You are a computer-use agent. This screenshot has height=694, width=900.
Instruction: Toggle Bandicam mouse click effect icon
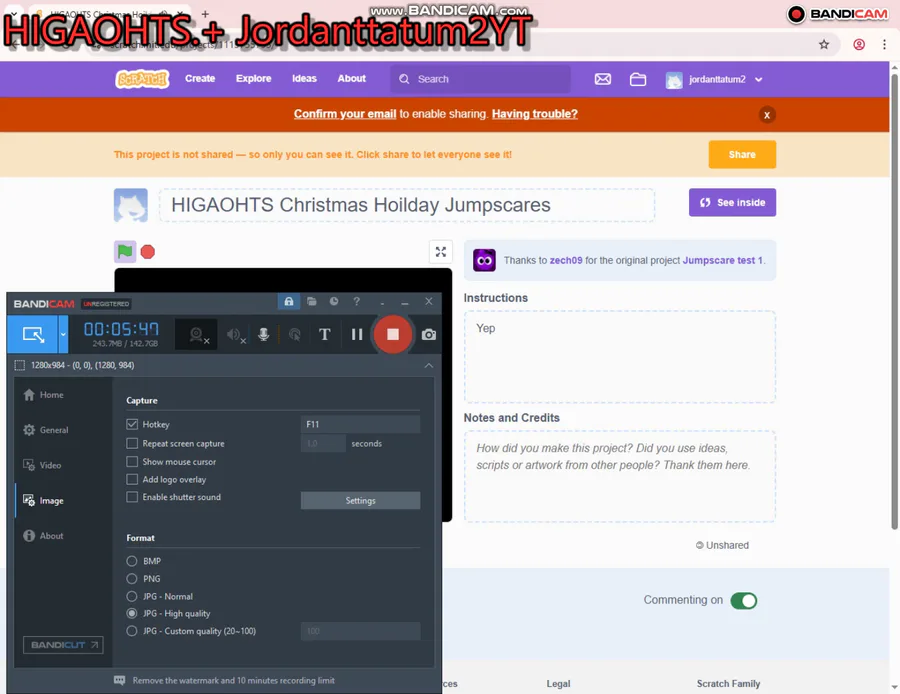[294, 335]
